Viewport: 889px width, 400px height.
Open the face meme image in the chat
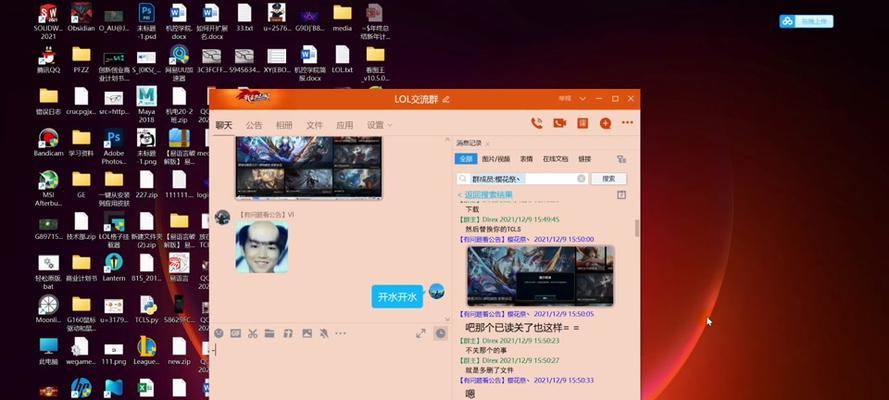point(261,246)
